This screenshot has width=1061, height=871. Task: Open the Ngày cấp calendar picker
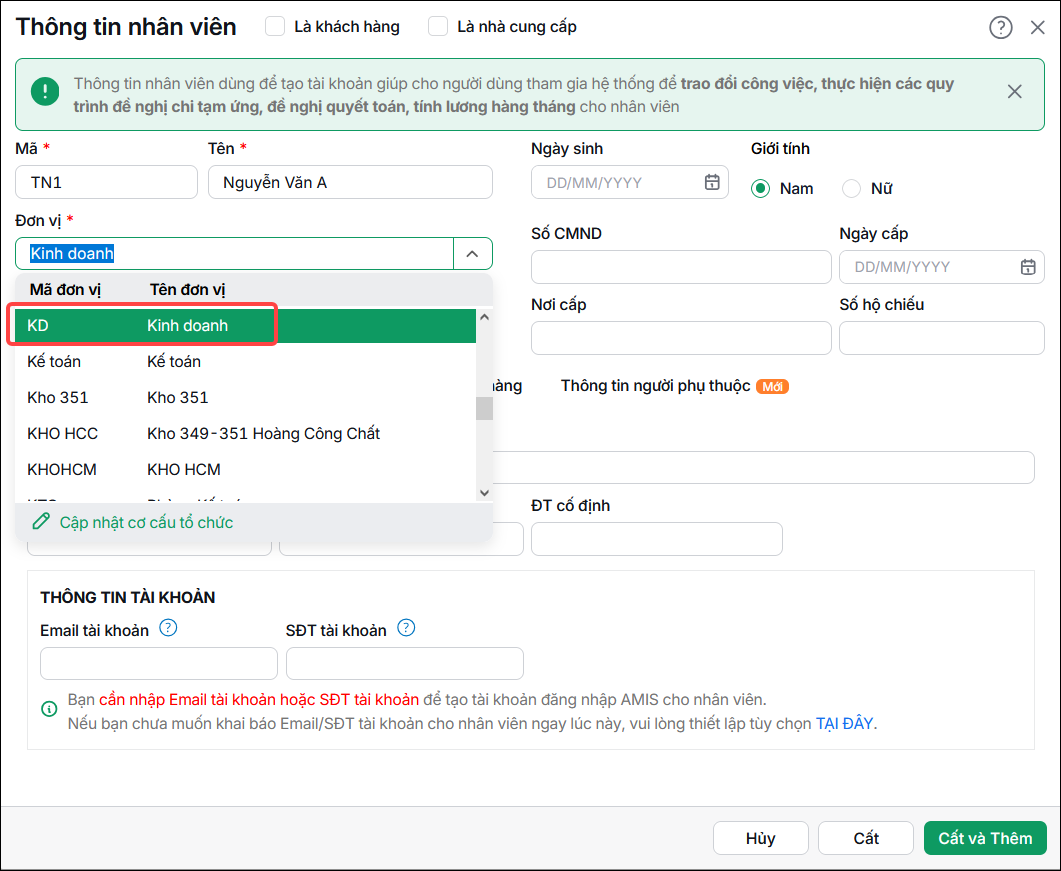[x=1028, y=267]
